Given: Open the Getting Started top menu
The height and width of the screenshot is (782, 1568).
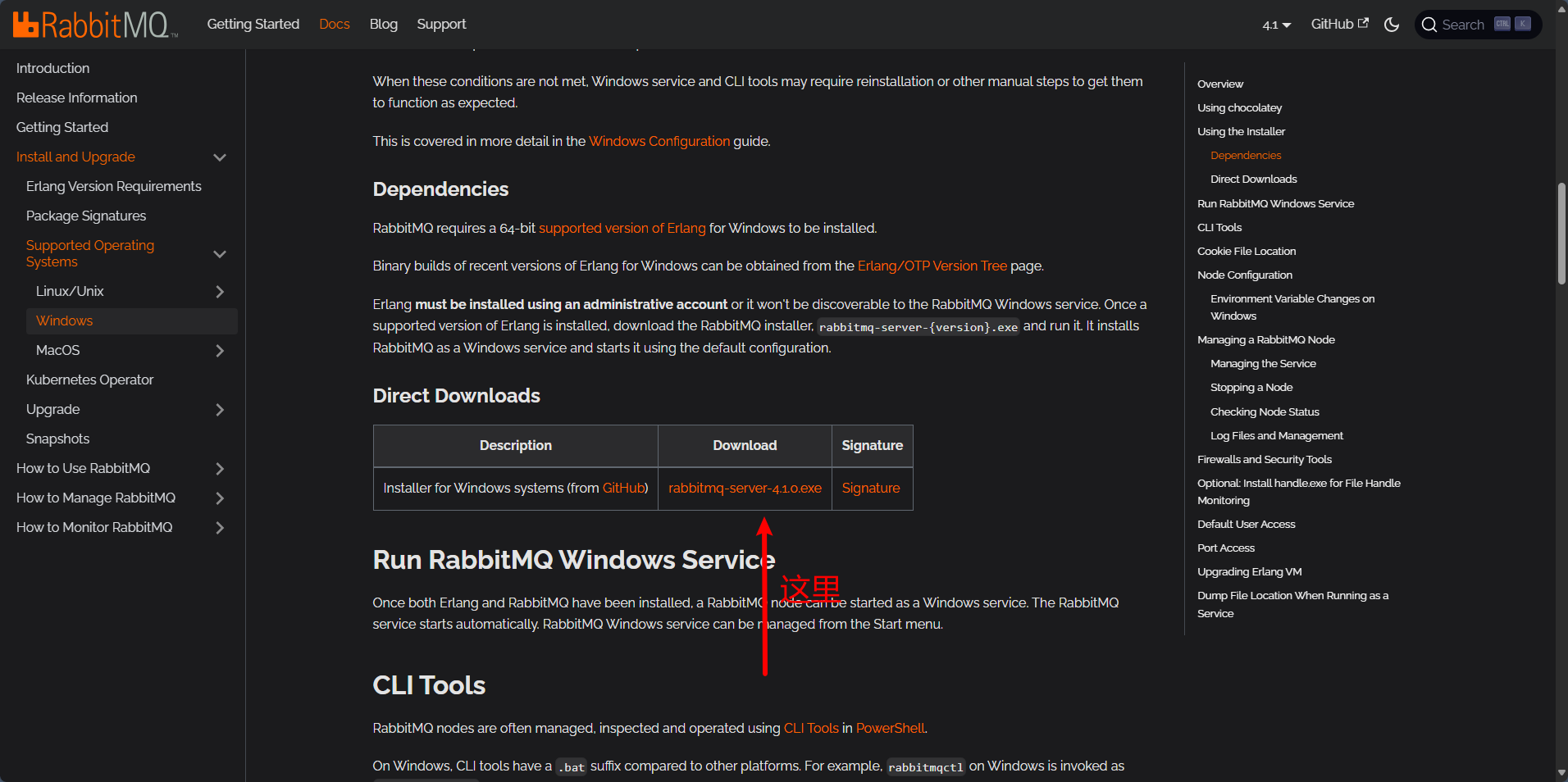Looking at the screenshot, I should click(253, 24).
